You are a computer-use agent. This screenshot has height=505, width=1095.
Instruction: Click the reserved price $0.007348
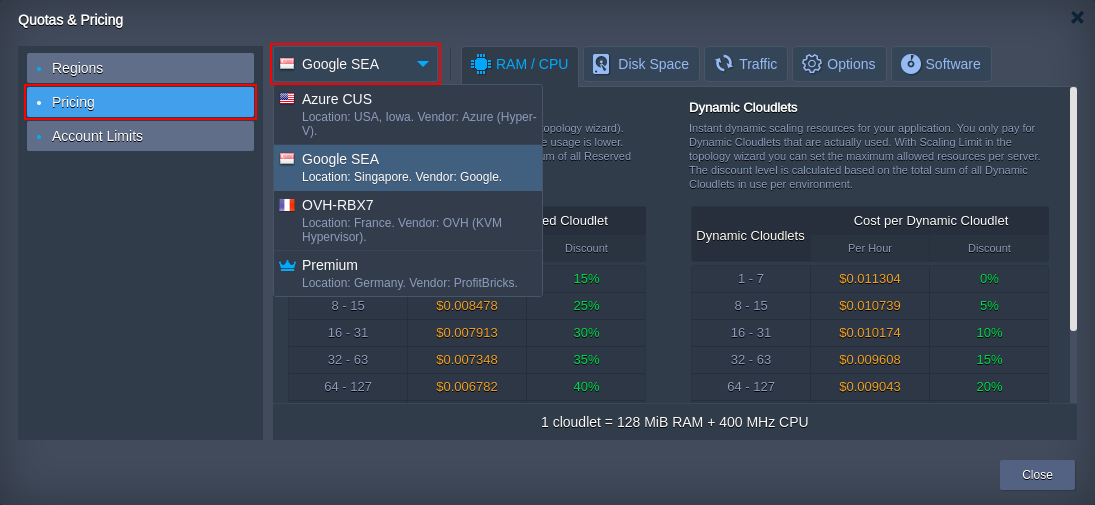click(467, 360)
